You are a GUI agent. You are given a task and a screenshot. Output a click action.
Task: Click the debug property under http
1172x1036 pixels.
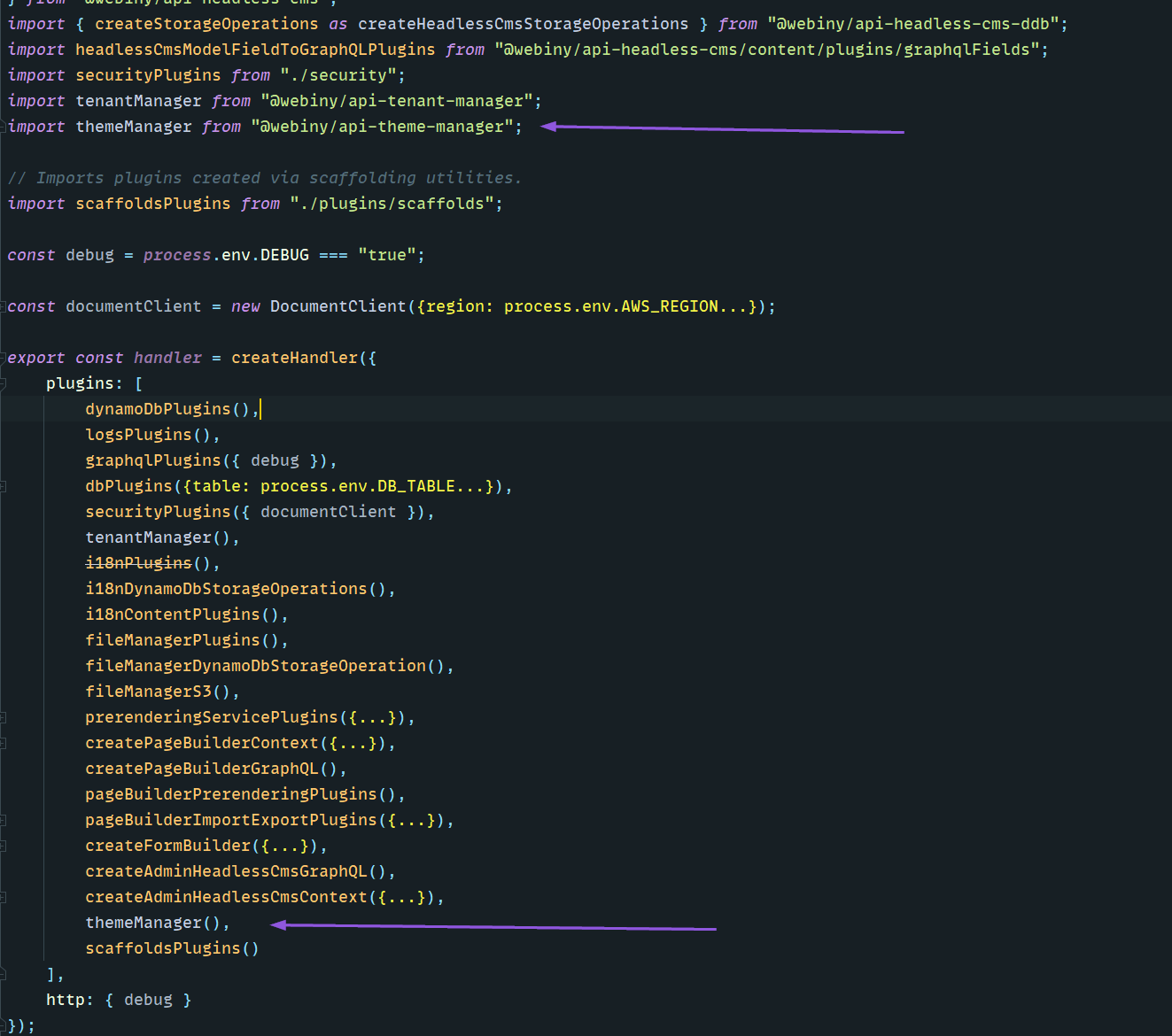point(148,999)
